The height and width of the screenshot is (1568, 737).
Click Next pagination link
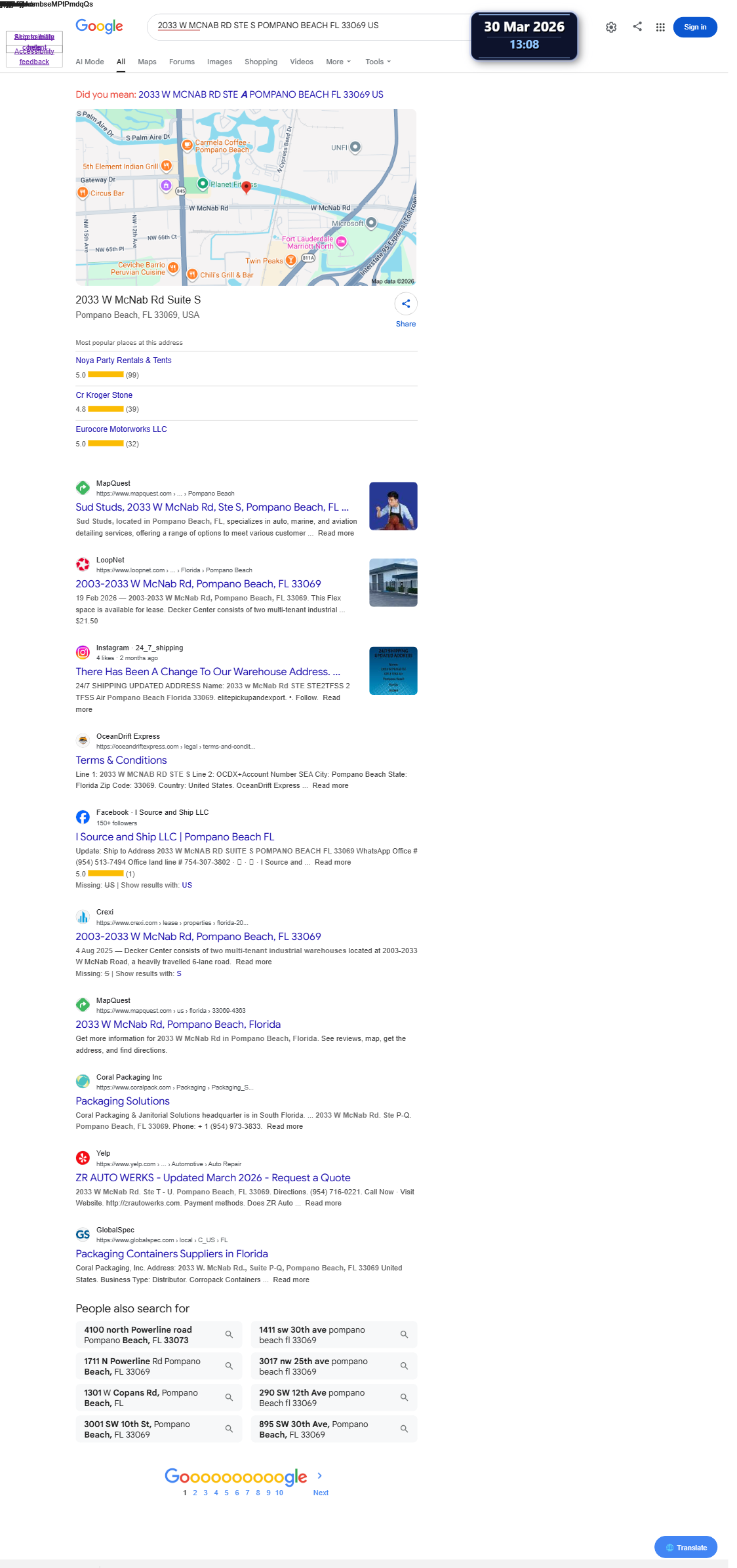tap(321, 1493)
